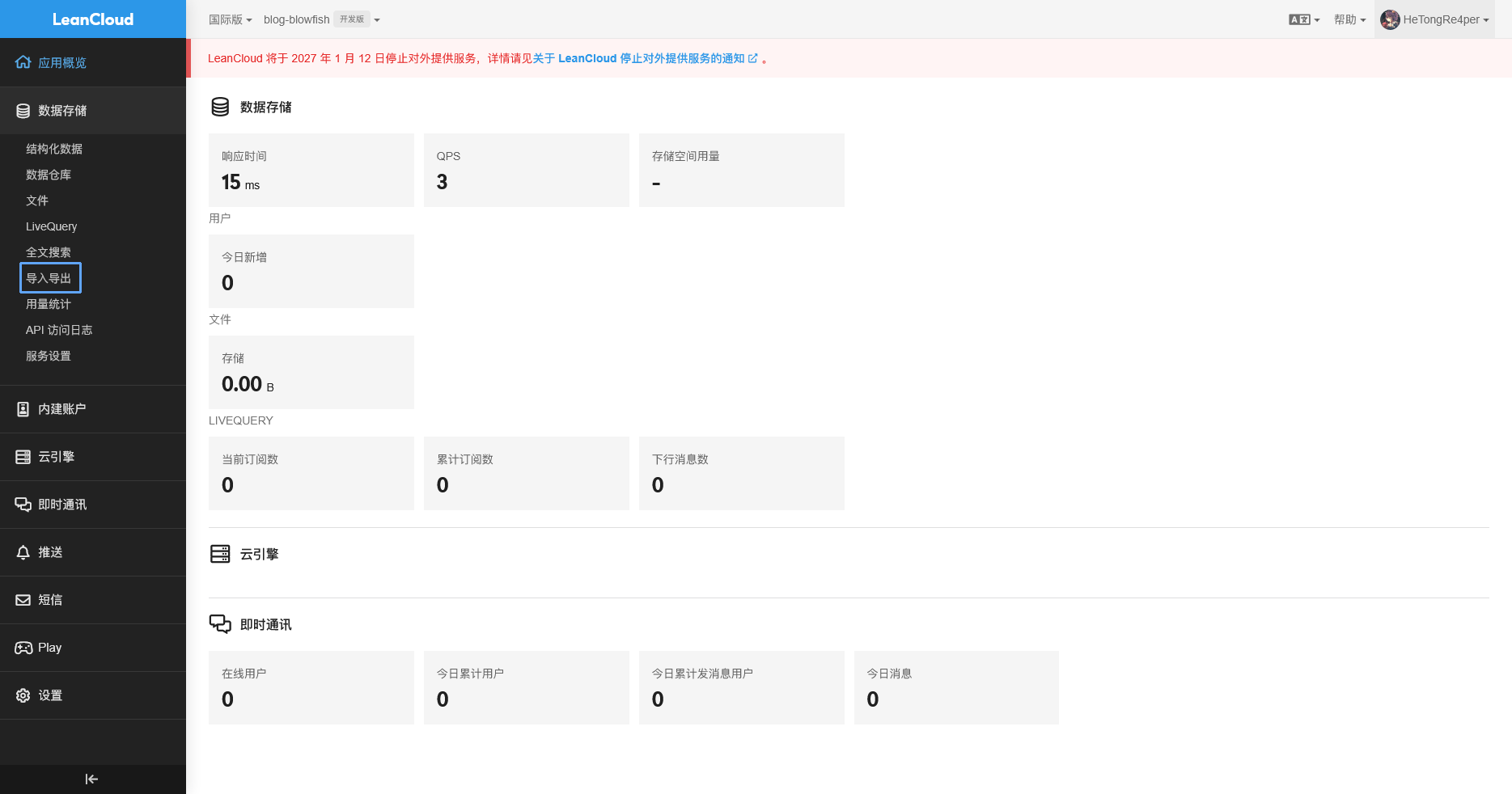The height and width of the screenshot is (794, 1512).
Task: Click the 云引擎 server icon in sidebar
Action: pos(23,457)
